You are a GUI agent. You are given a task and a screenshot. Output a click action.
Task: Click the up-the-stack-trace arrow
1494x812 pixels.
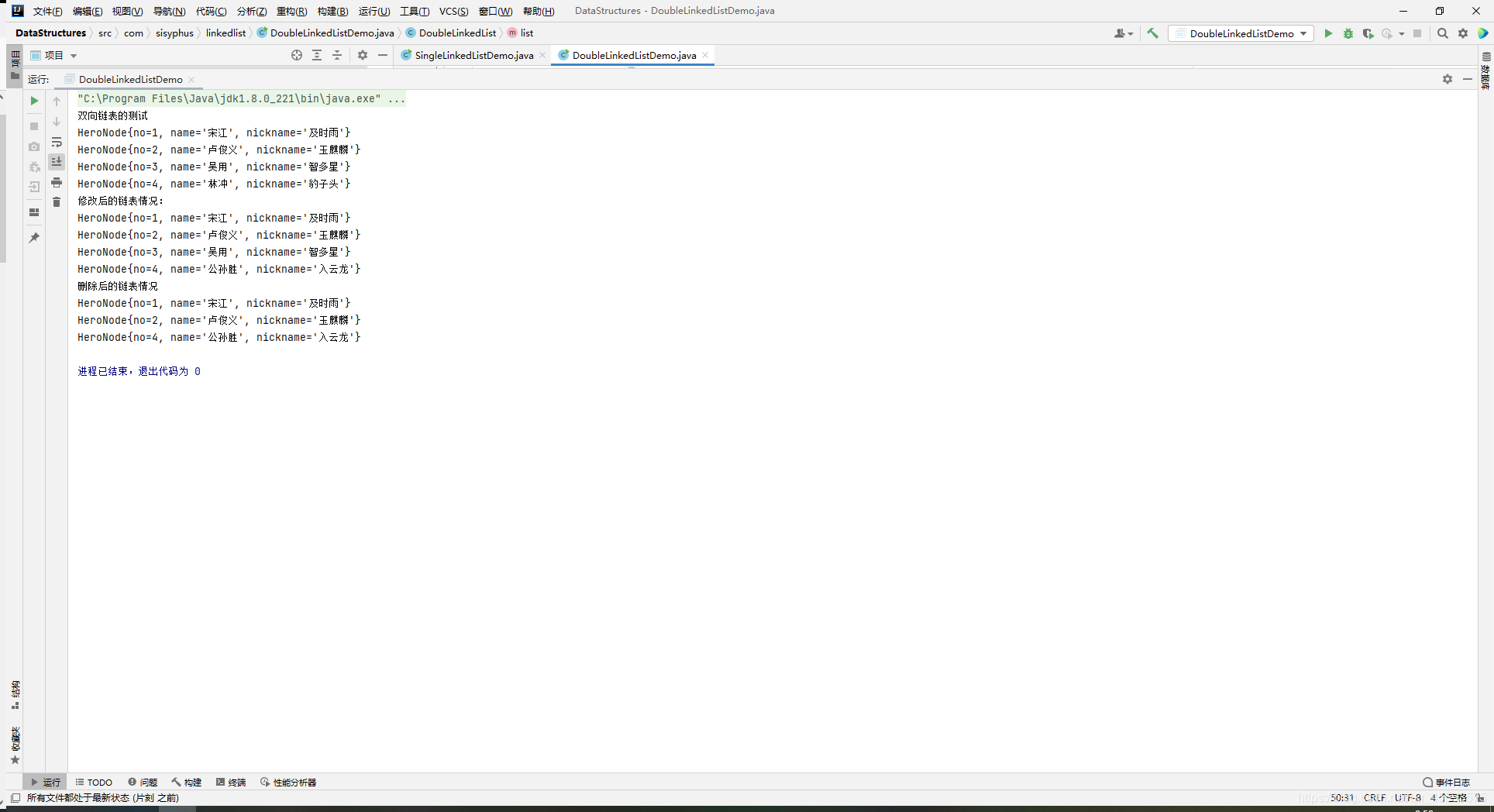(57, 101)
